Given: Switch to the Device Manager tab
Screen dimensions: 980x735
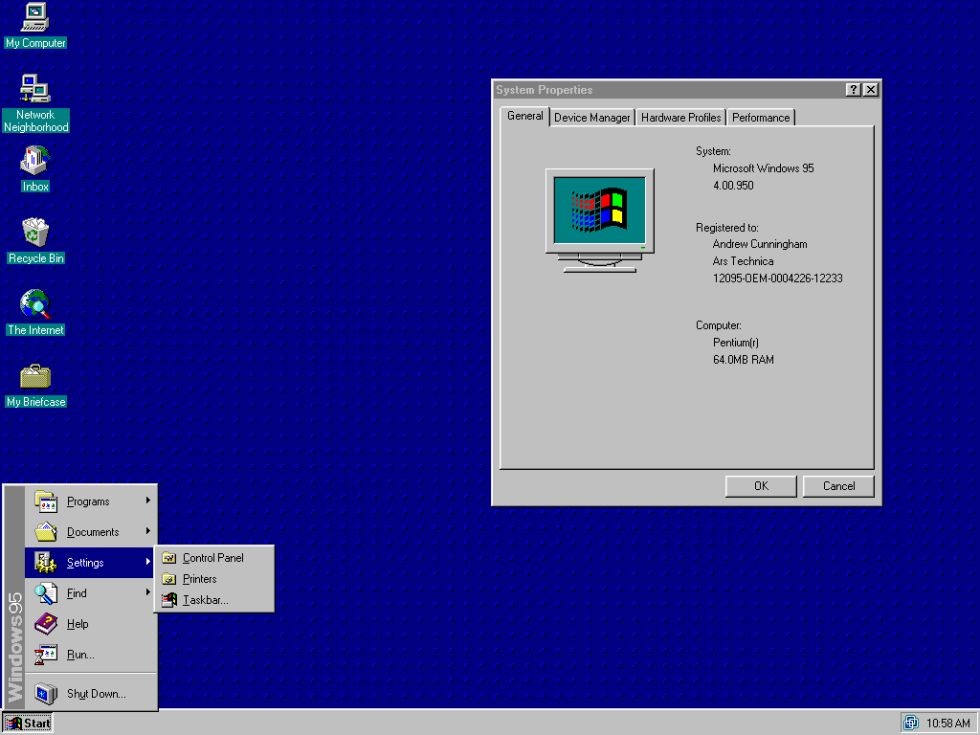Looking at the screenshot, I should tap(591, 117).
